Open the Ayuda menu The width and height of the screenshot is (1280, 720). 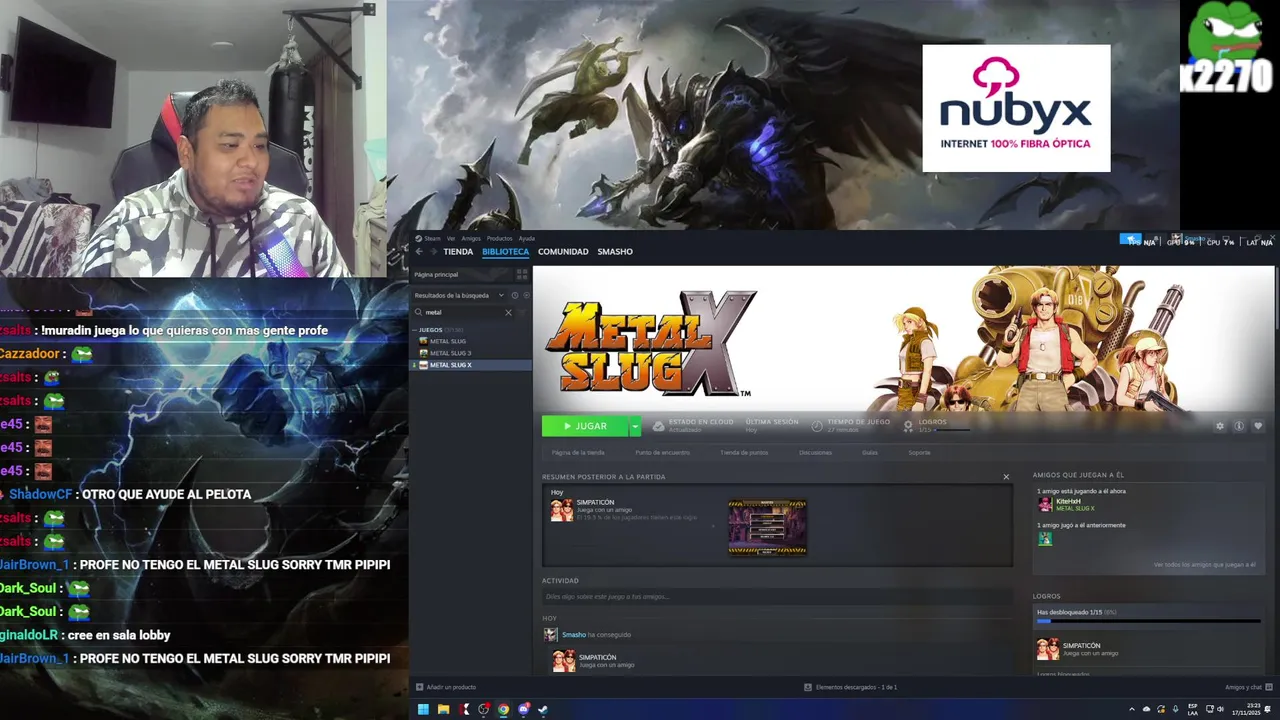tap(526, 238)
